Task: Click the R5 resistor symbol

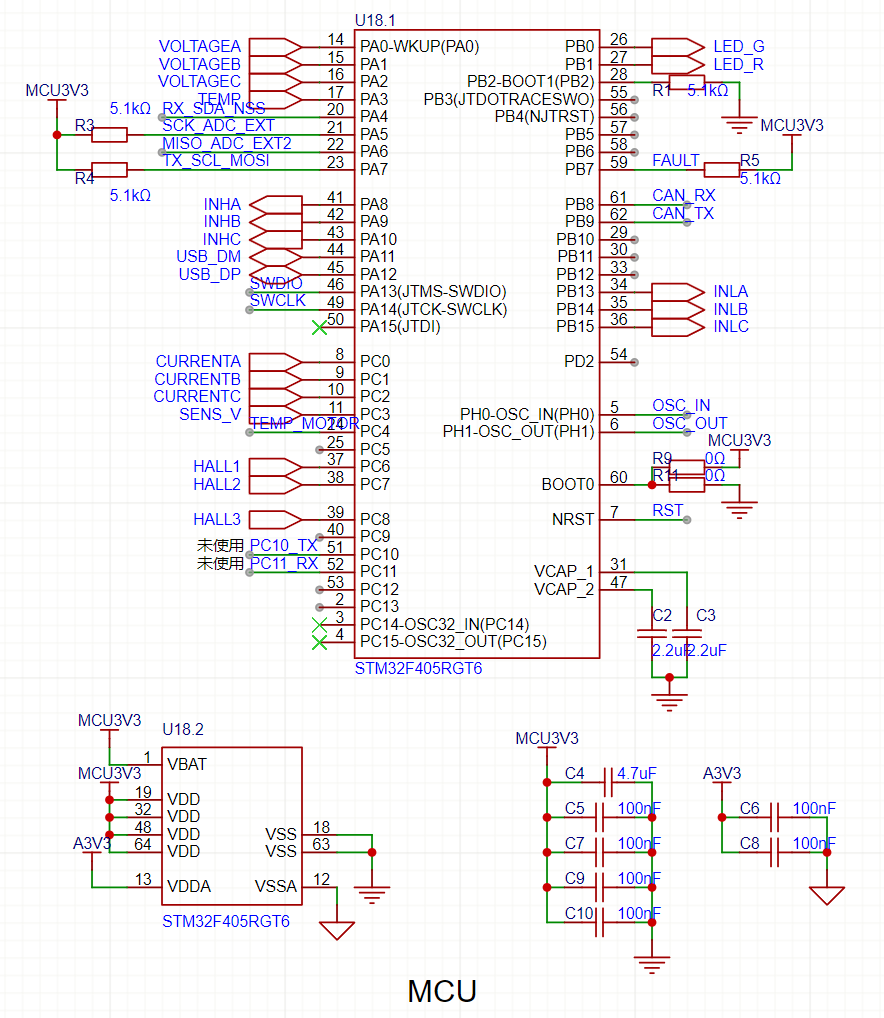Action: click(x=722, y=170)
